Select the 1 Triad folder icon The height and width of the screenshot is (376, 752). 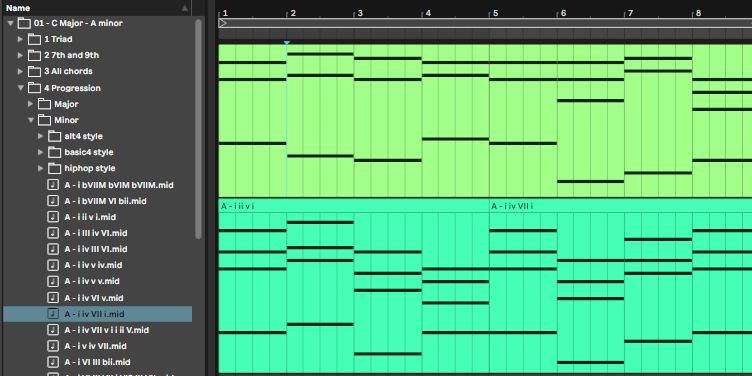(34, 39)
